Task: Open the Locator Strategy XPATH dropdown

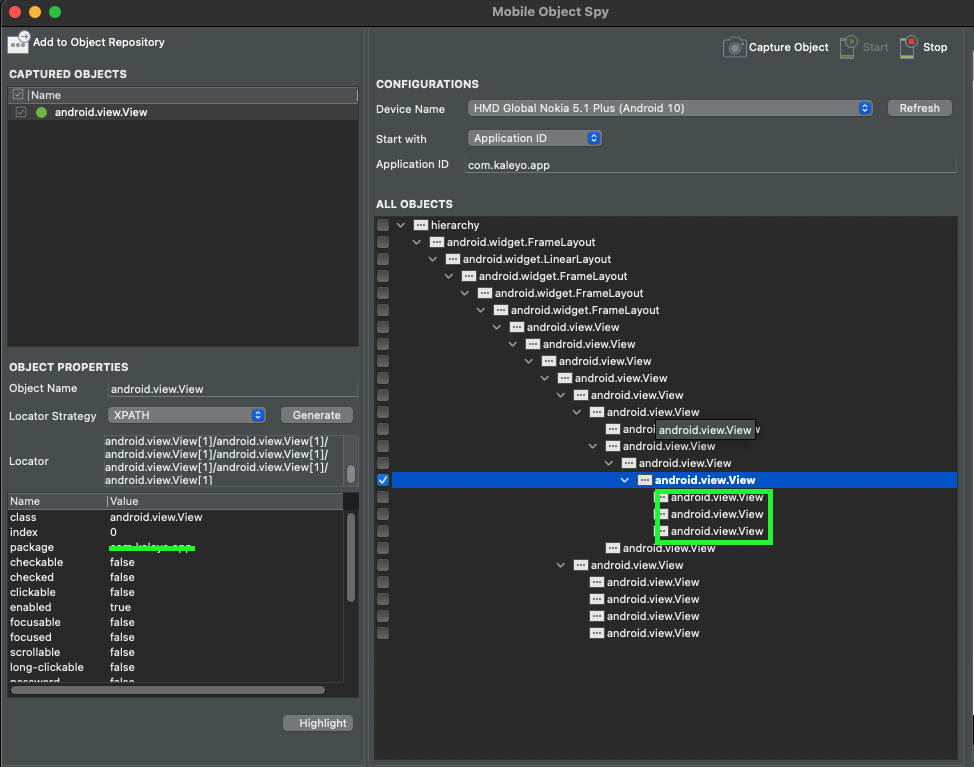Action: click(x=187, y=415)
